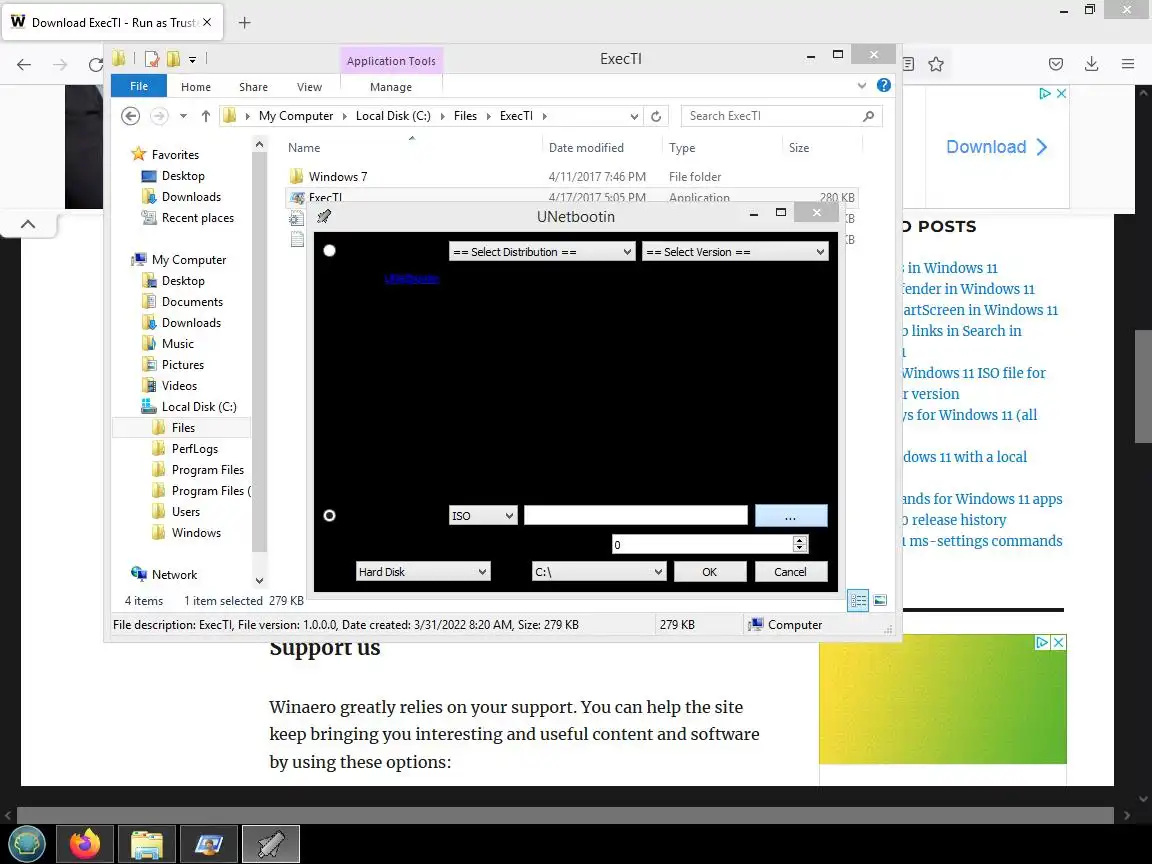This screenshot has height=864, width=1152.
Task: Click the browse button with three dots
Action: (791, 515)
